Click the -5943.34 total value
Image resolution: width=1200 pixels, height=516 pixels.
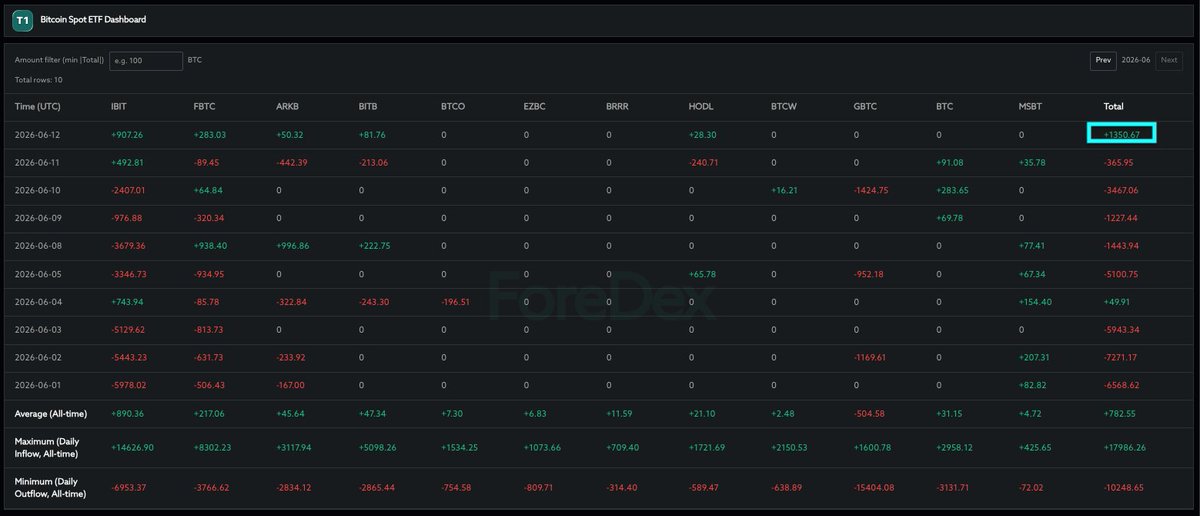pyautogui.click(x=1121, y=330)
